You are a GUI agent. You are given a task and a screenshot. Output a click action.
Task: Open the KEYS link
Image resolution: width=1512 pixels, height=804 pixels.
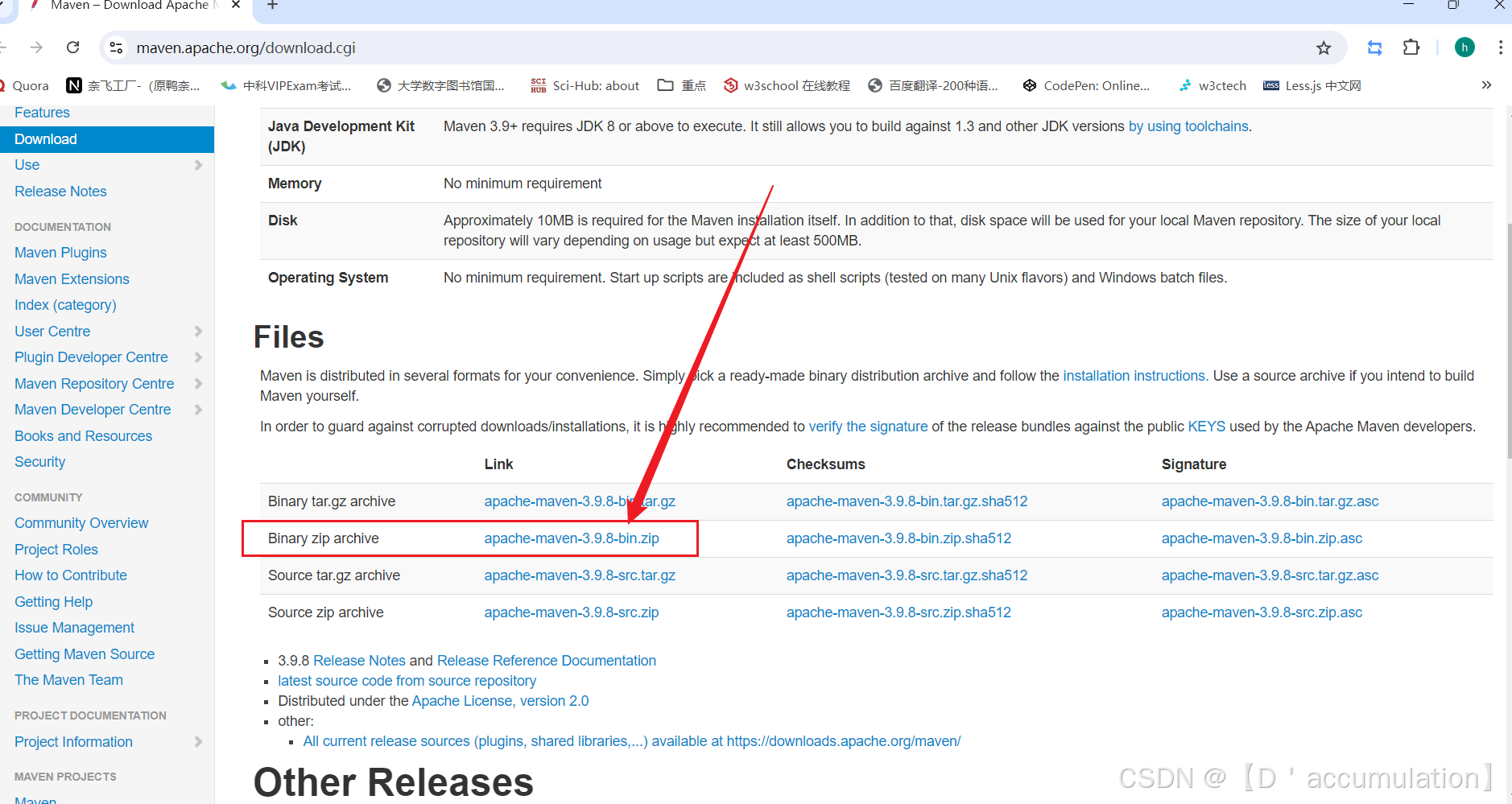(1206, 427)
